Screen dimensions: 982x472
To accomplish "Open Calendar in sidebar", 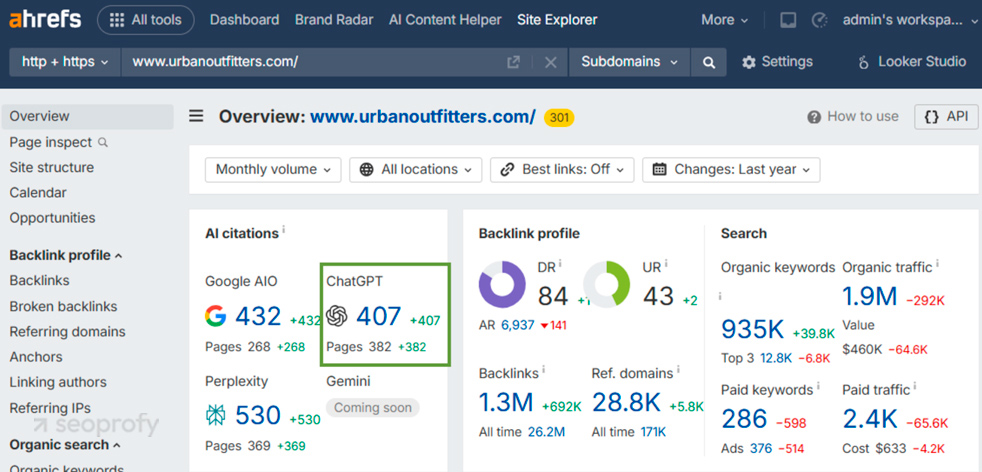I will pos(38,193).
